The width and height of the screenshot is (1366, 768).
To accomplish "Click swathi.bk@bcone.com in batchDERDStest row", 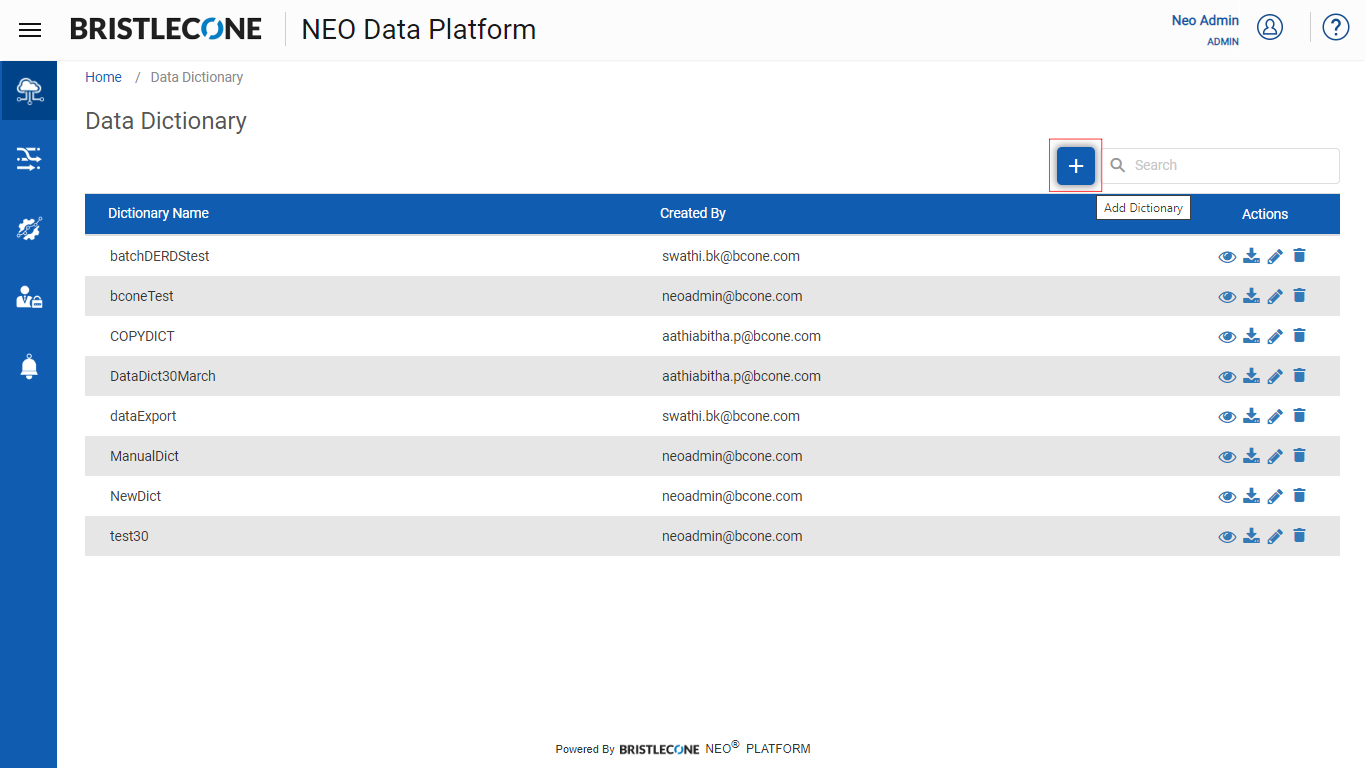I will click(x=731, y=256).
